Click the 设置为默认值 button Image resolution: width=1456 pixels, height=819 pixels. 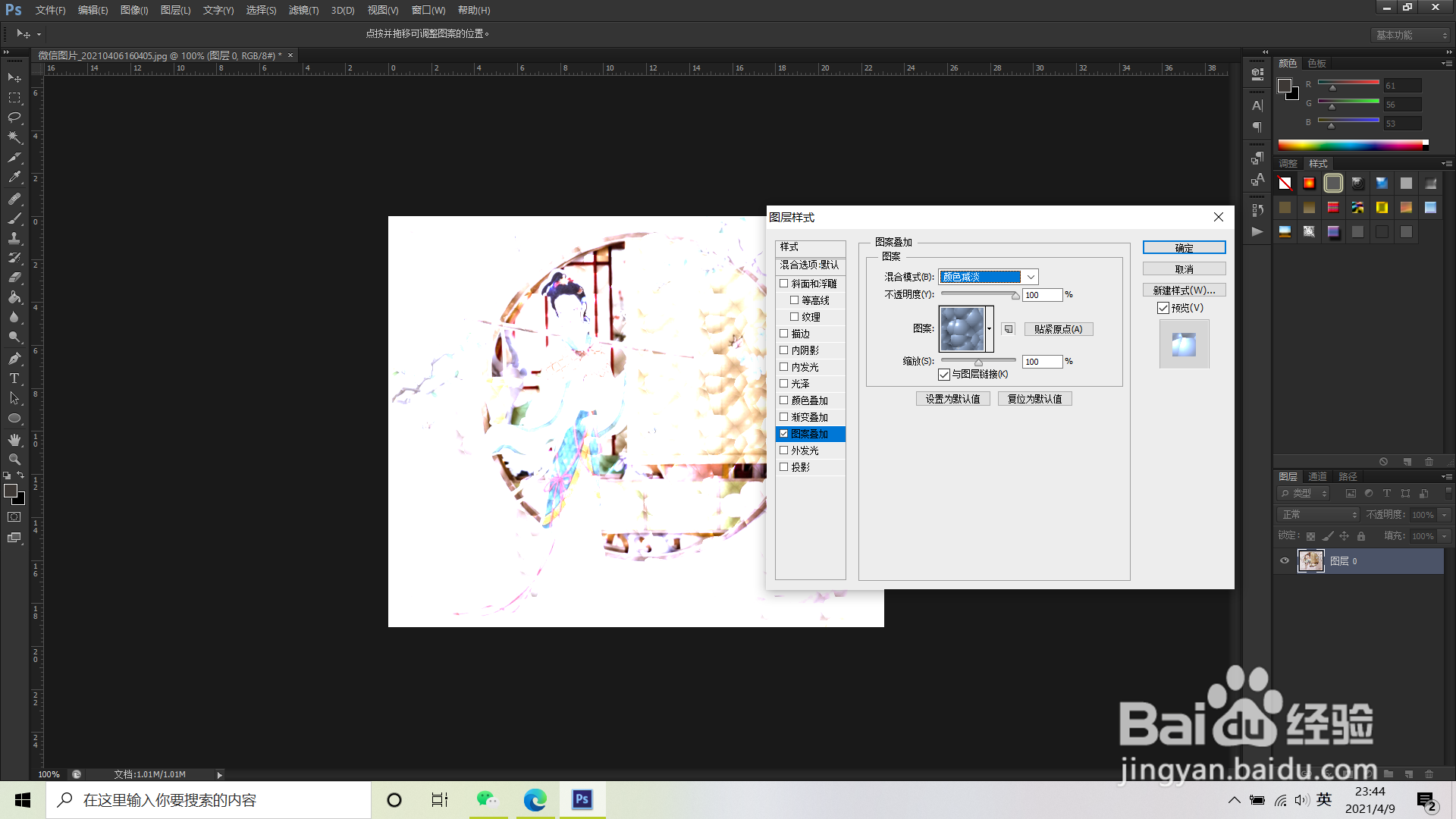[952, 399]
